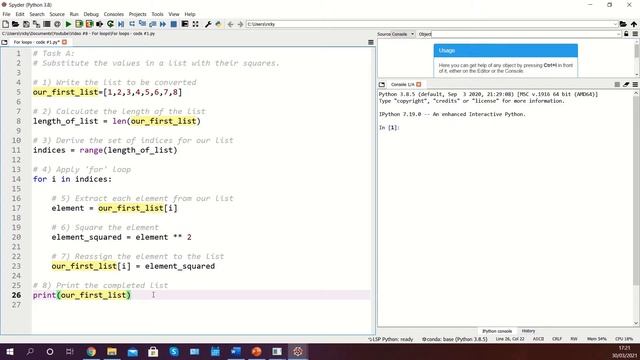Screen dimensions: 640x360
Task: Open console pane options hamburger menu
Action: pos(635,84)
